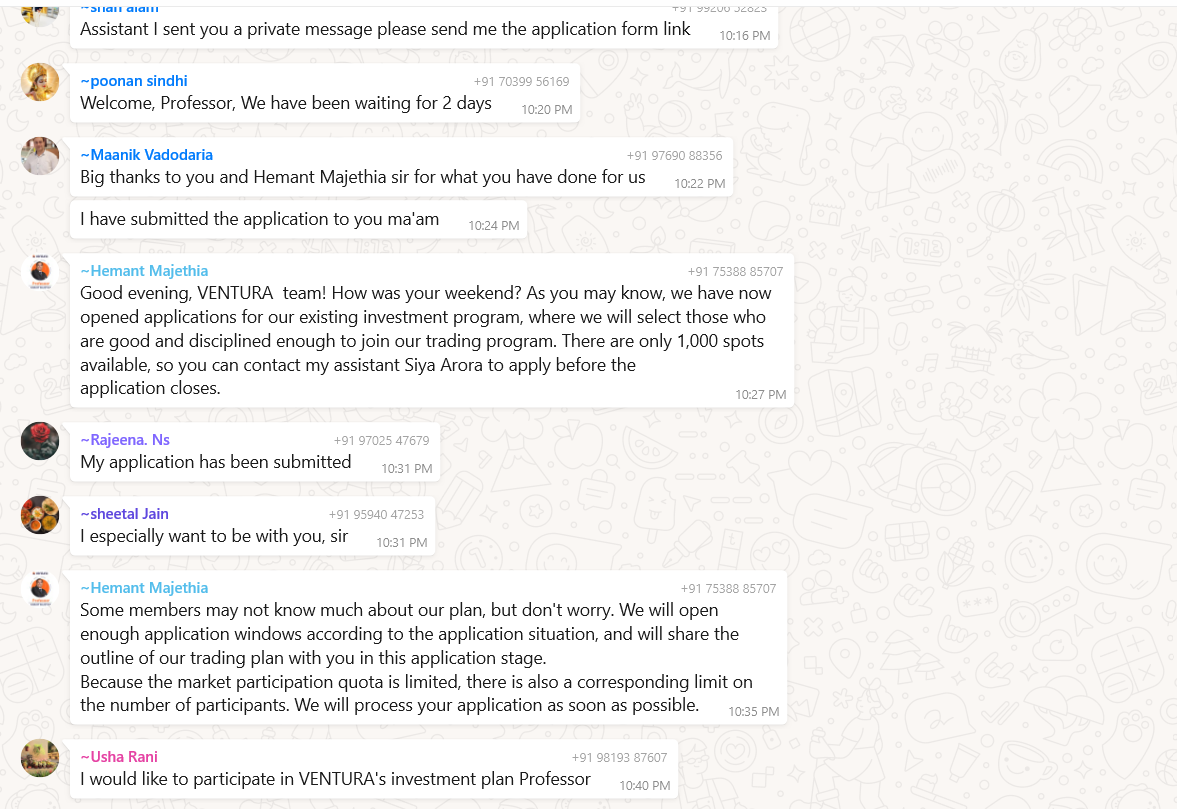Click the 10:35 PM message timestamp
Image resolution: width=1177 pixels, height=809 pixels.
coord(754,711)
